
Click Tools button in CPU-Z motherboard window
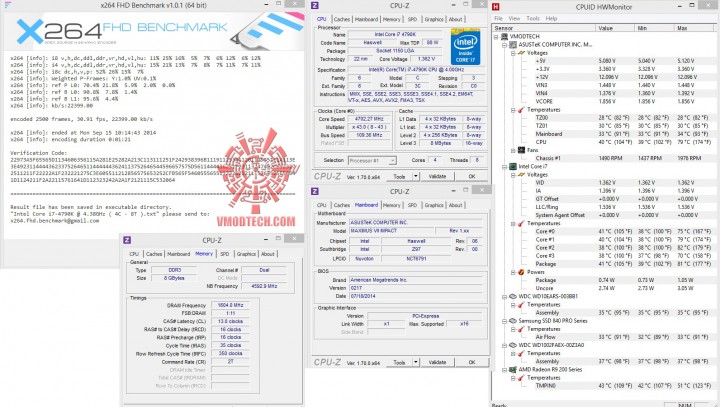(399, 362)
